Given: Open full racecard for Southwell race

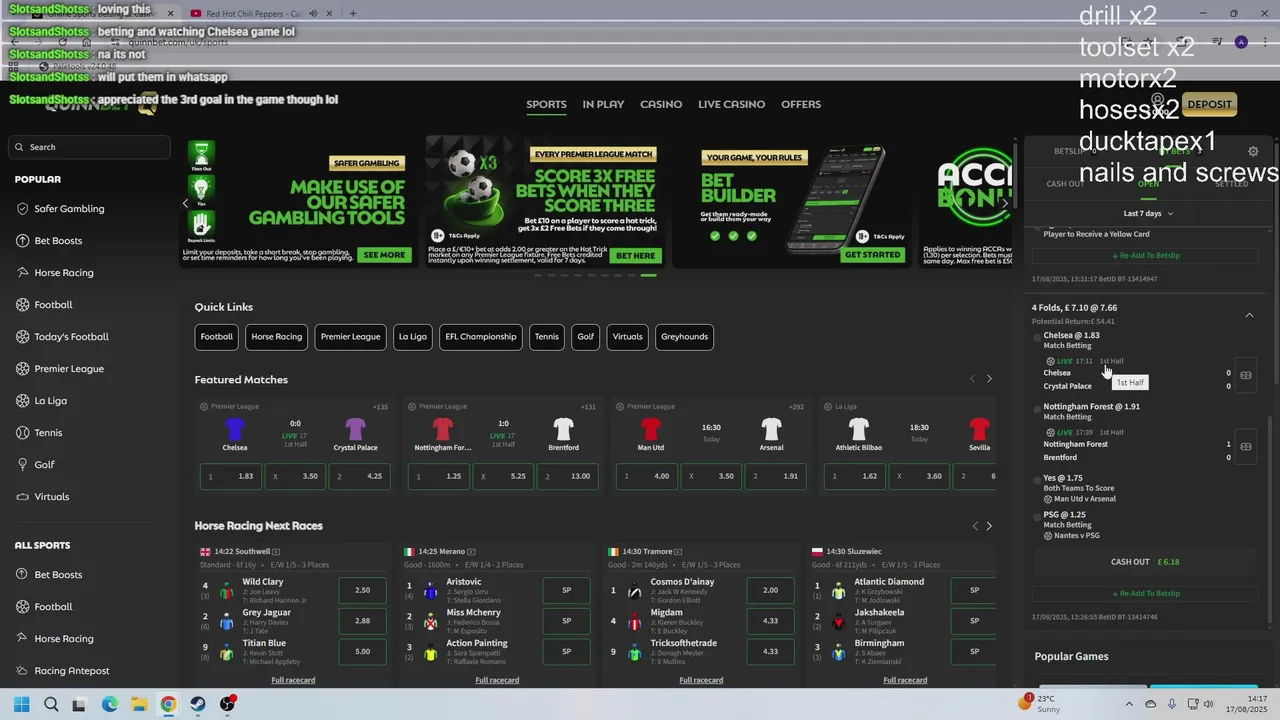Looking at the screenshot, I should (293, 680).
